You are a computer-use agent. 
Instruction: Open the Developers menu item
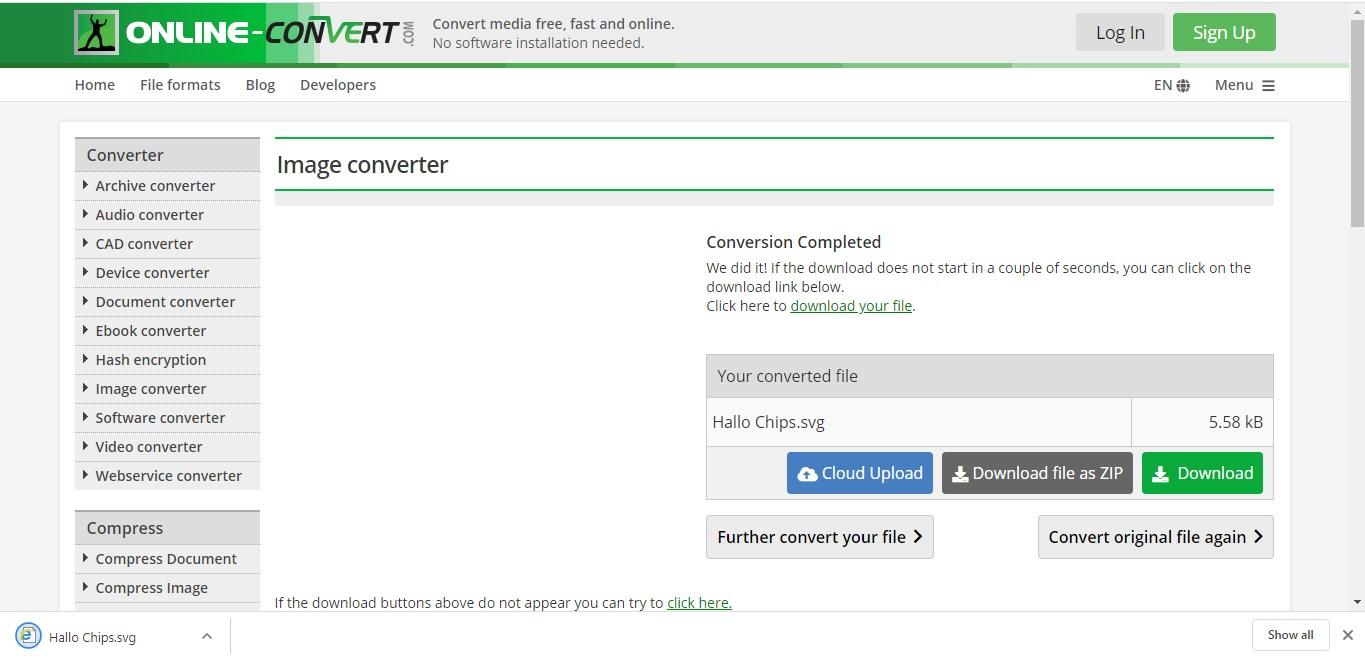(x=338, y=85)
